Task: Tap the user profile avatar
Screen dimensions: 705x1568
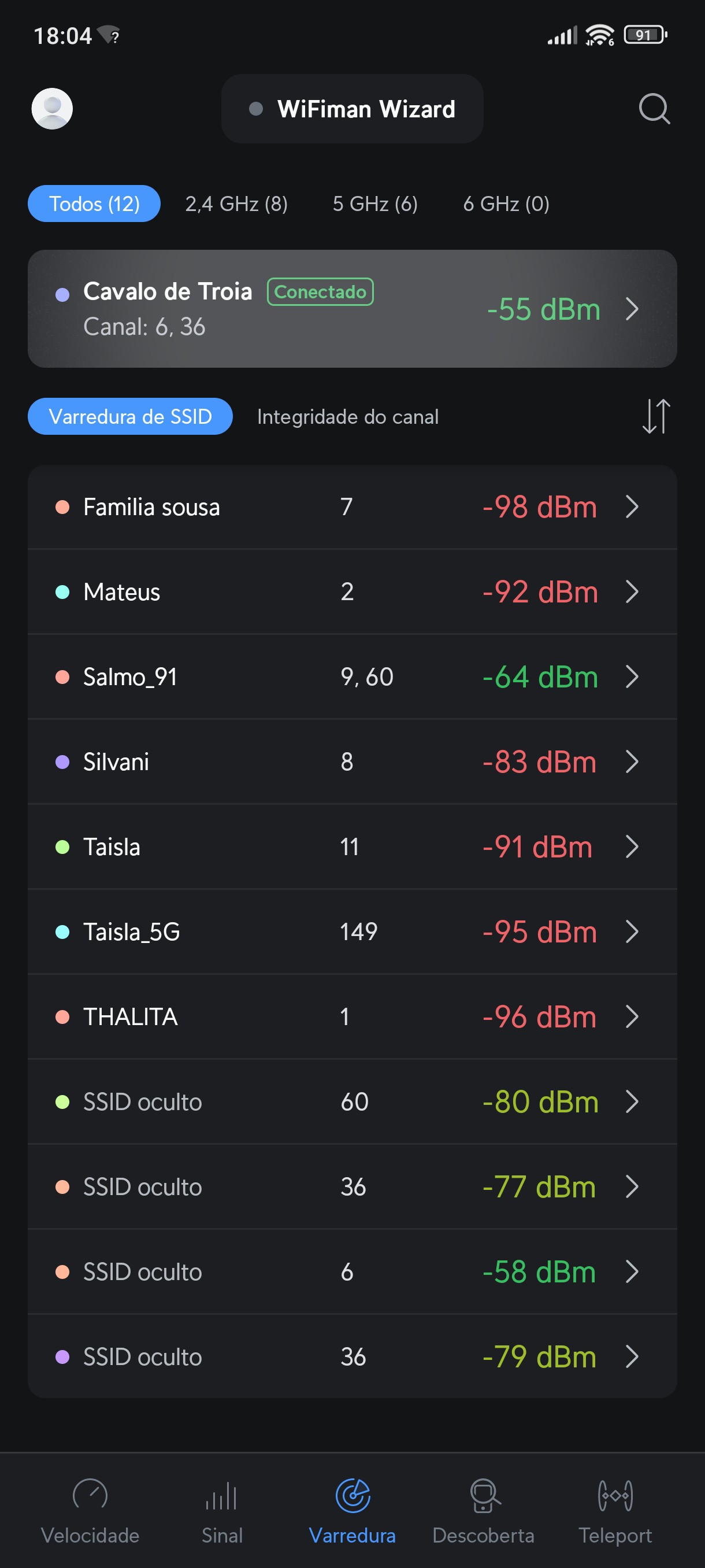Action: tap(53, 109)
